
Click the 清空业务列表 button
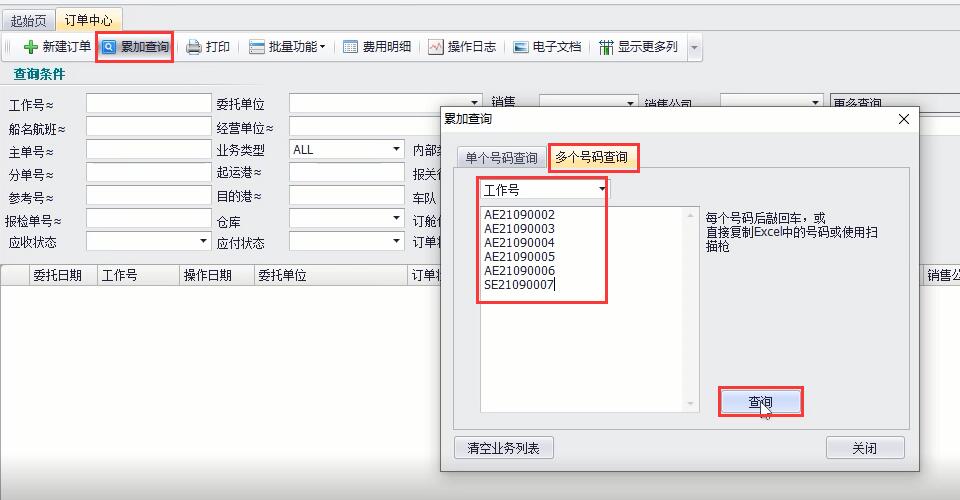(503, 448)
